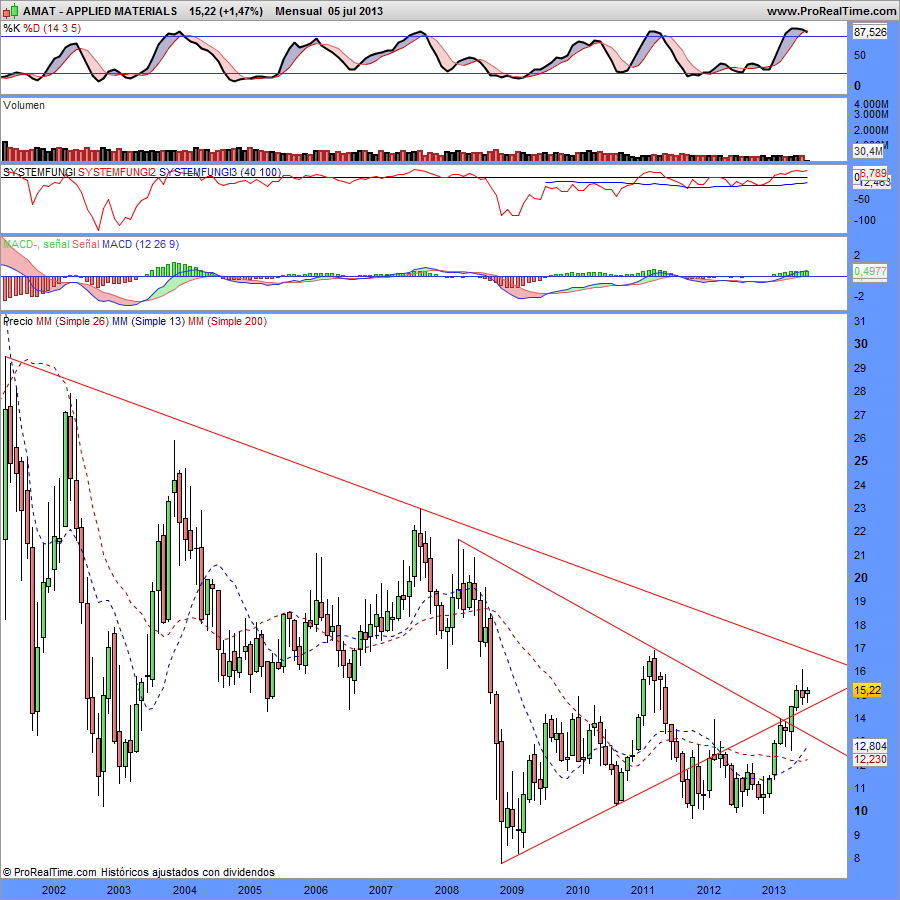Screen dimensions: 900x900
Task: Click the red 6,789 indicator value
Action: [873, 173]
